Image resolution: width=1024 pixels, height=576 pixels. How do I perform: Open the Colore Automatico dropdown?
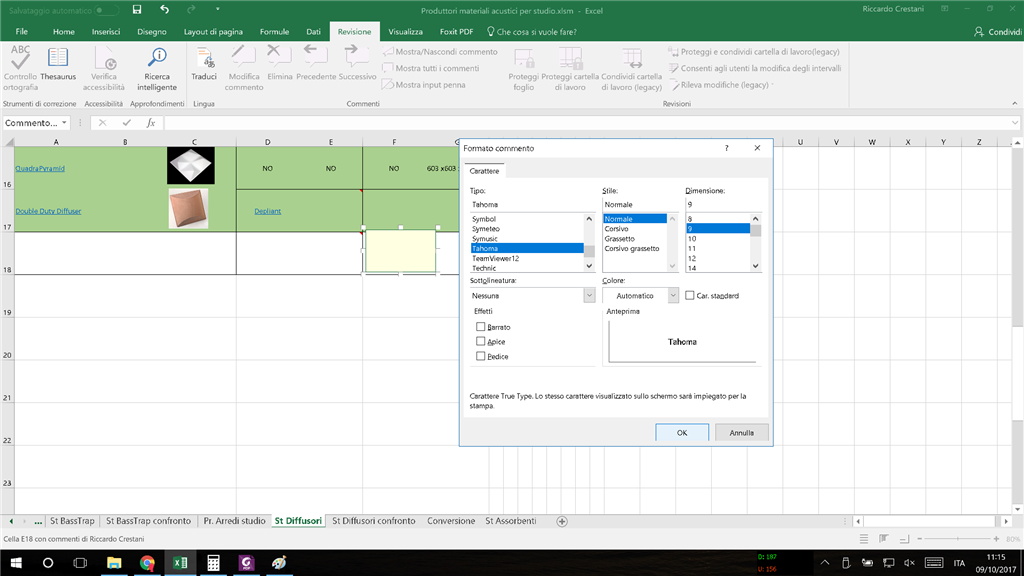(x=673, y=296)
